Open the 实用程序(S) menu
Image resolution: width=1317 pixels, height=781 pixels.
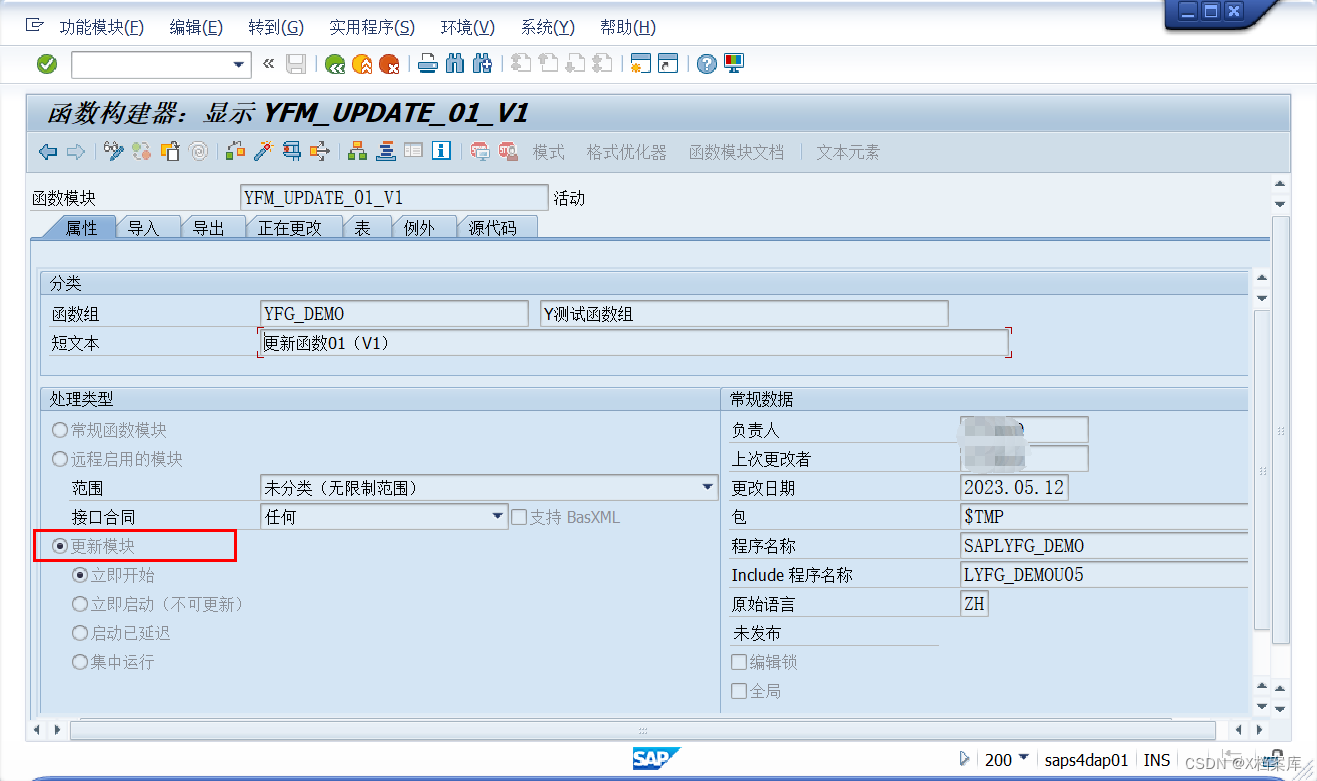click(372, 27)
